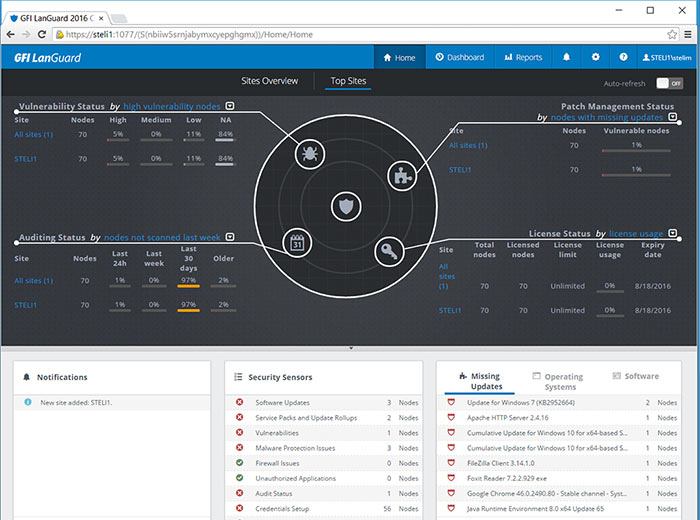Switch to the Software tab

tap(636, 376)
